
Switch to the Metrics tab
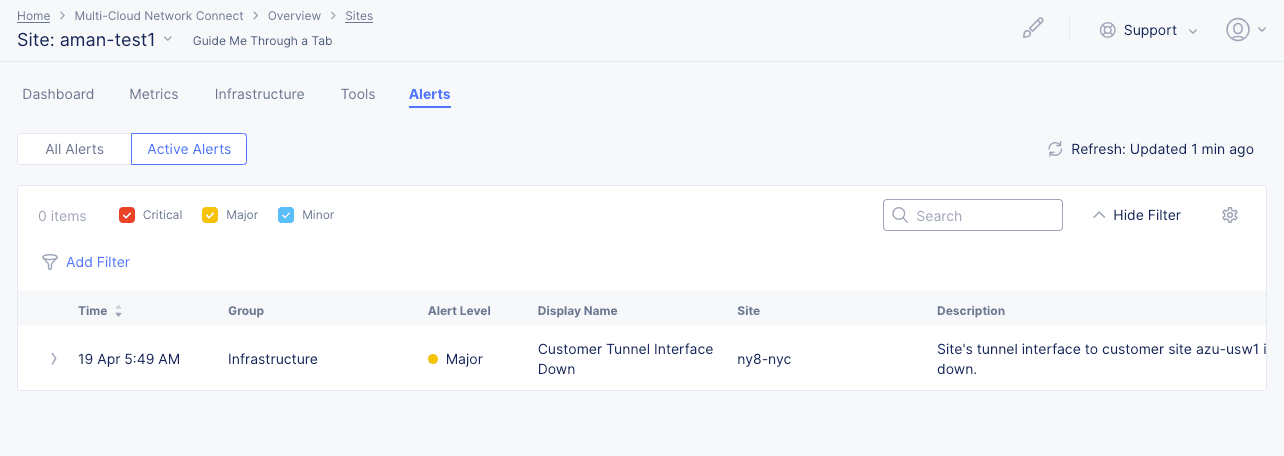coord(154,94)
